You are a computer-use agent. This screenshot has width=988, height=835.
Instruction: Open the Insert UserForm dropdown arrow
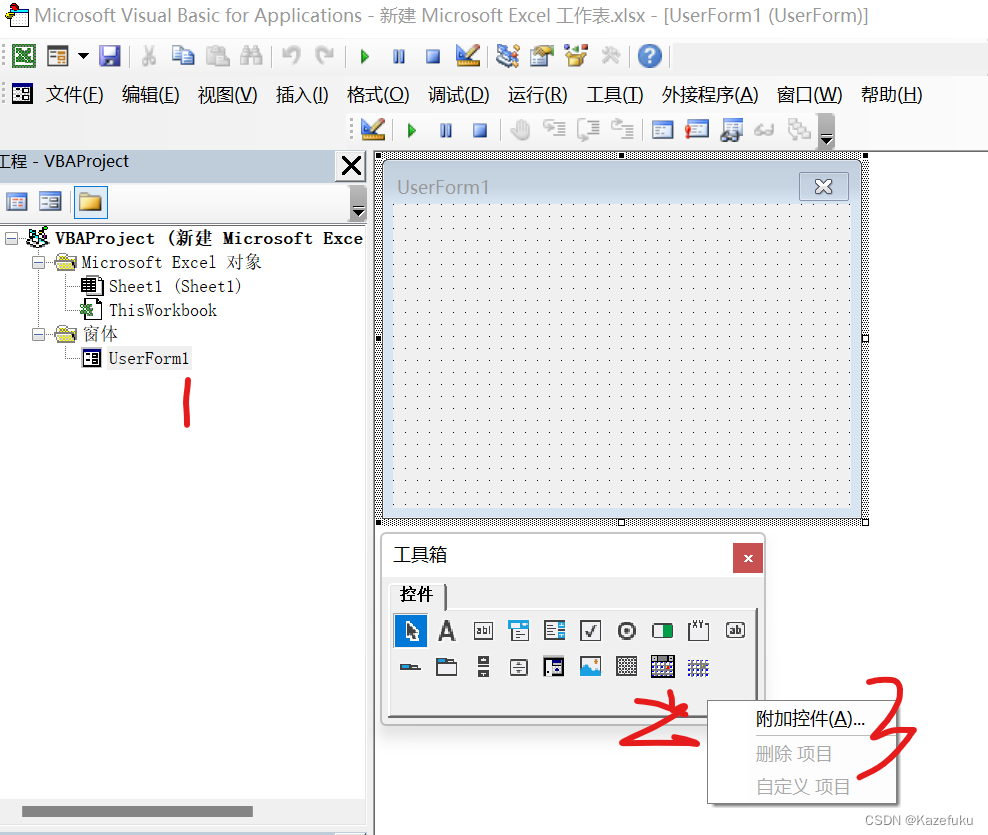pos(83,57)
